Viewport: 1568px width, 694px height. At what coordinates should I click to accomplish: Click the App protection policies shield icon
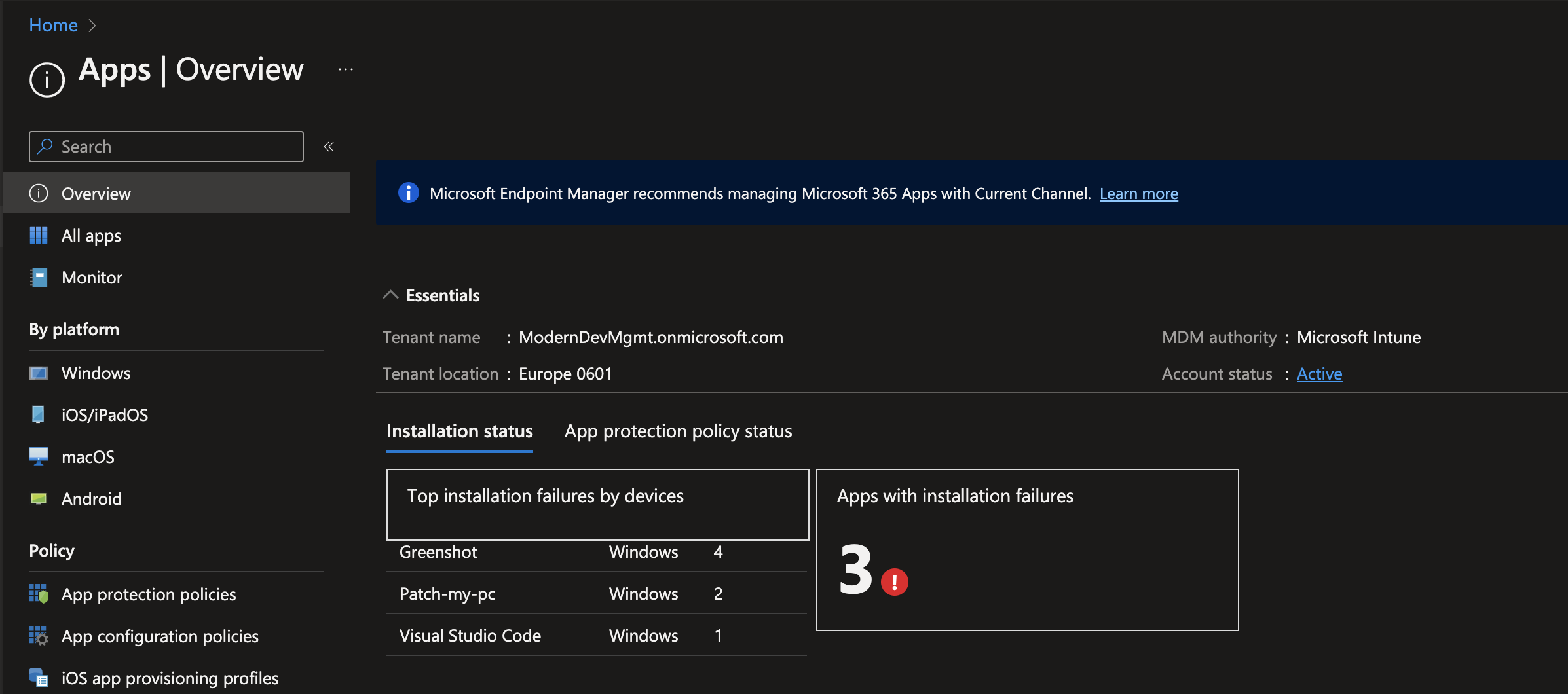[39, 594]
